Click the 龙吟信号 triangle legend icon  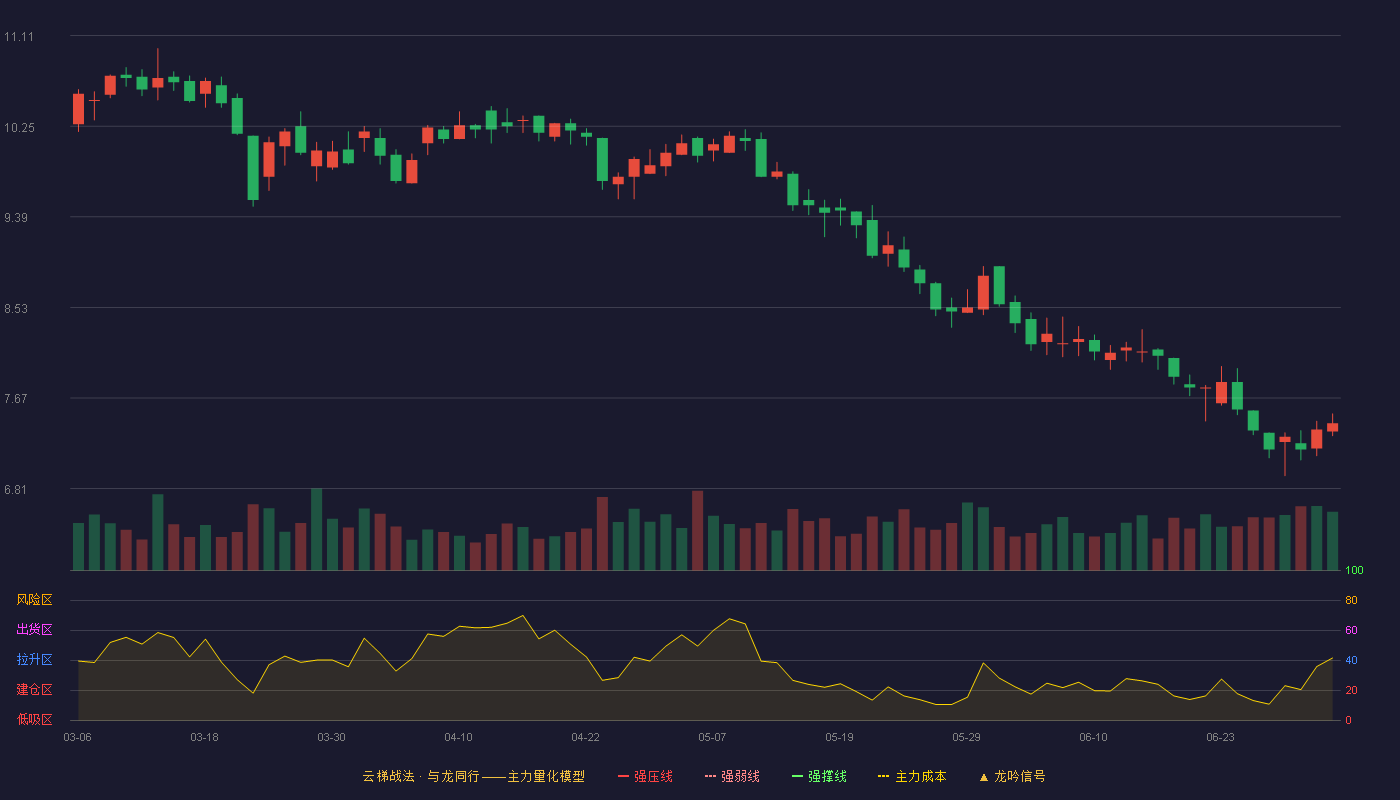[983, 776]
